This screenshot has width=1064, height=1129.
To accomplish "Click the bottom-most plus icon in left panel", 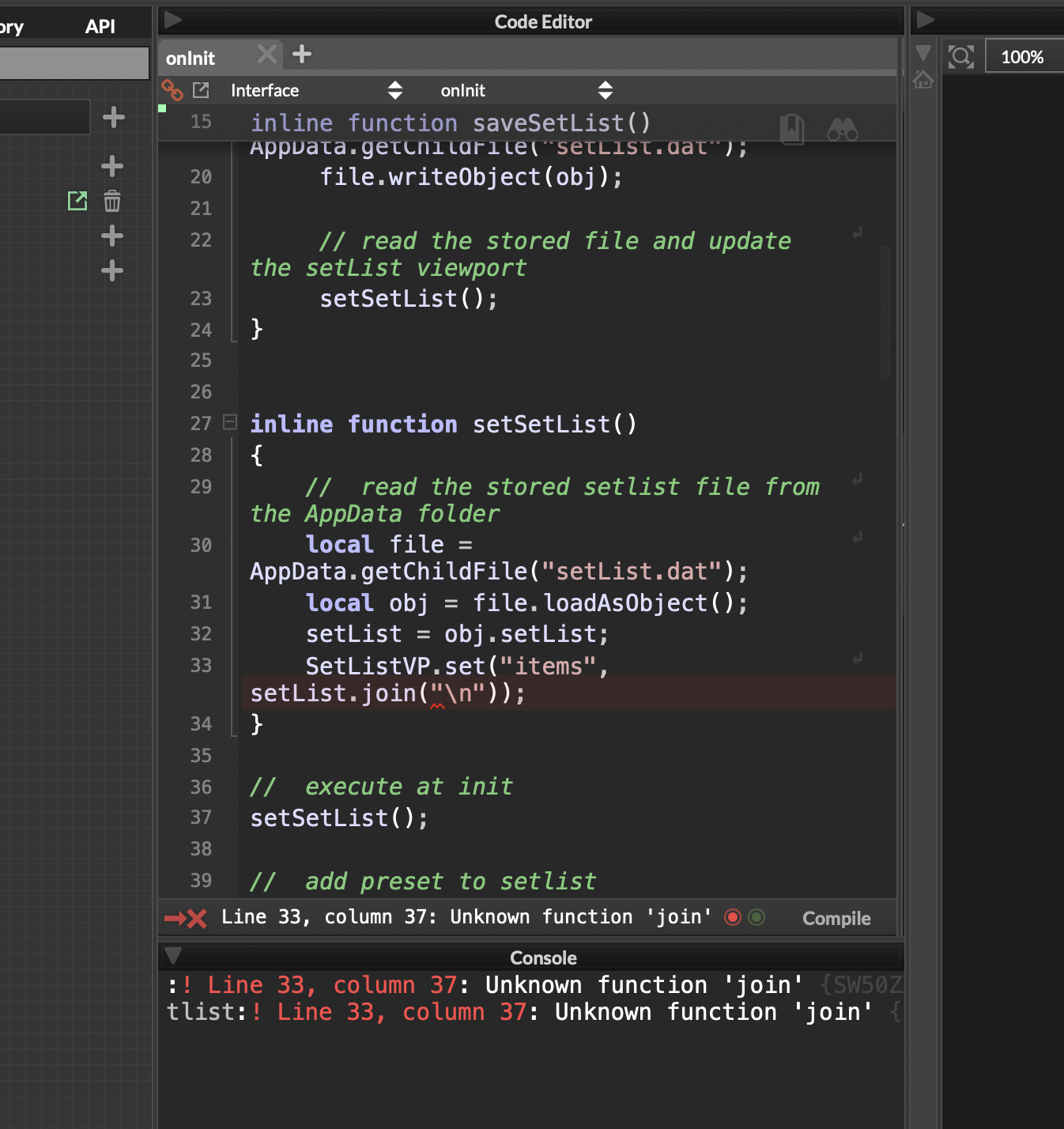I will click(112, 271).
